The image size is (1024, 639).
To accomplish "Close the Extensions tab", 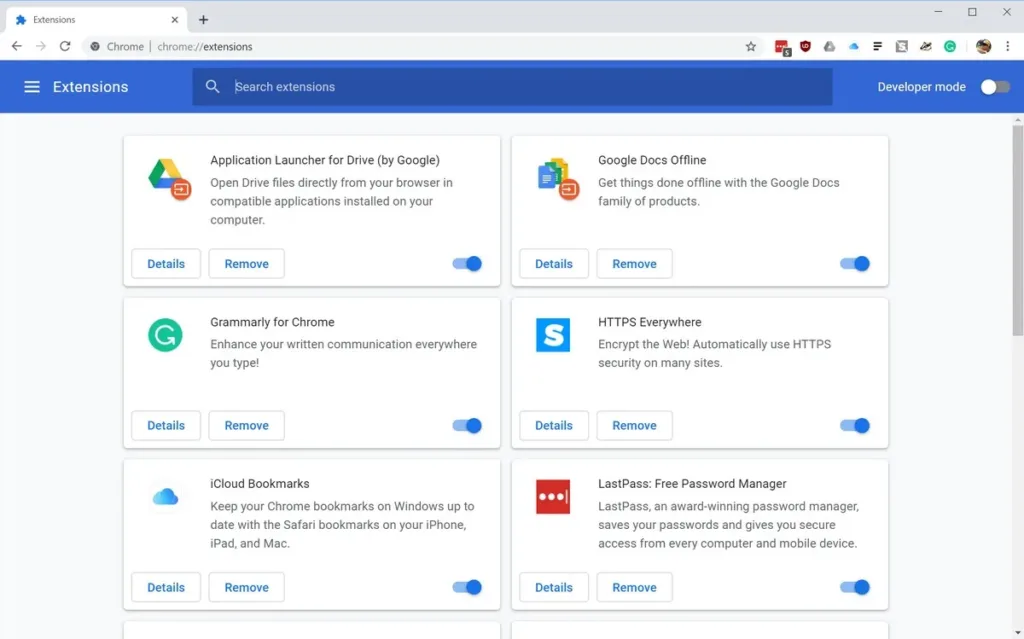I will coord(174,20).
